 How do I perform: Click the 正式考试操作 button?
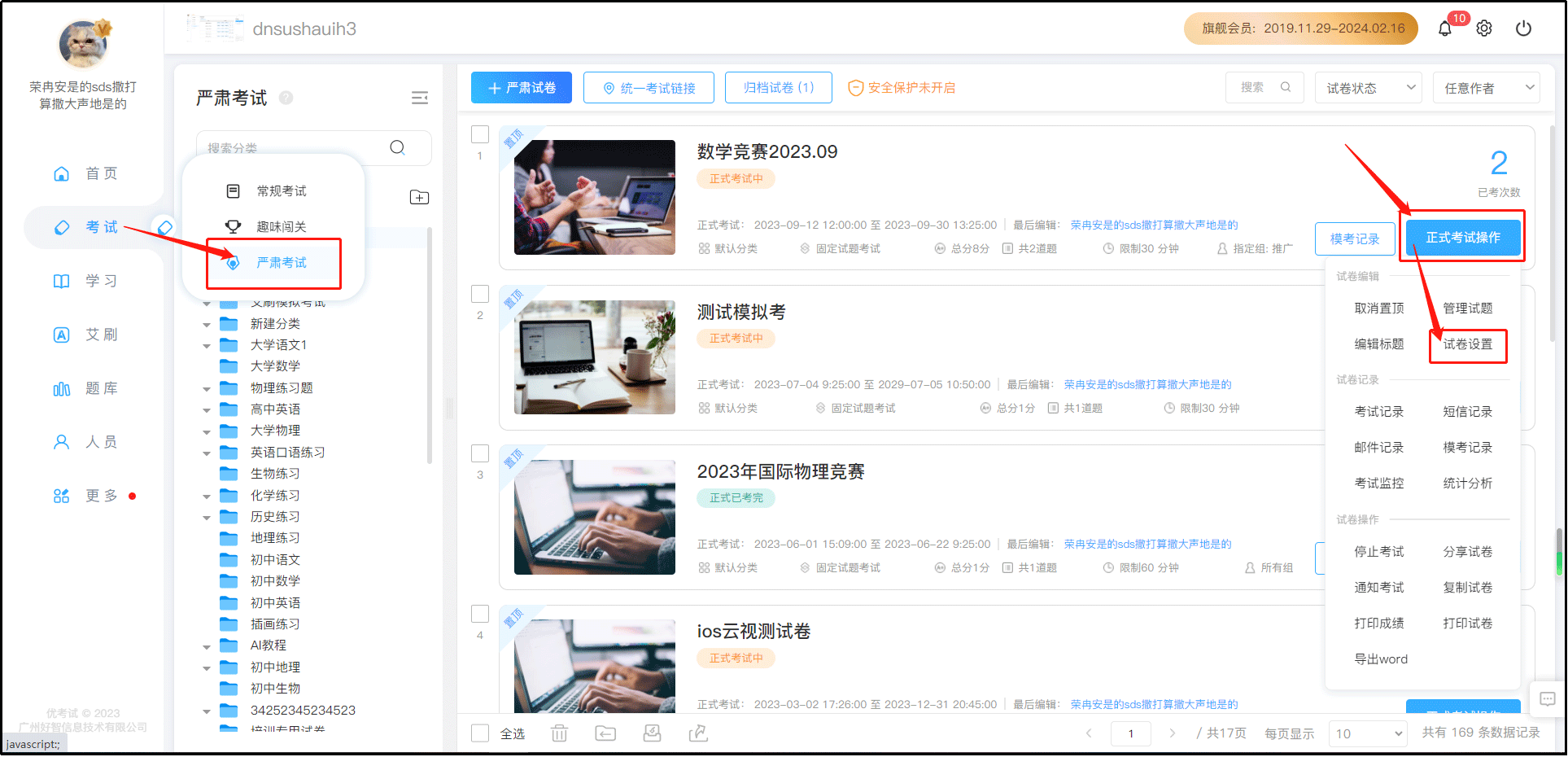pos(1463,238)
